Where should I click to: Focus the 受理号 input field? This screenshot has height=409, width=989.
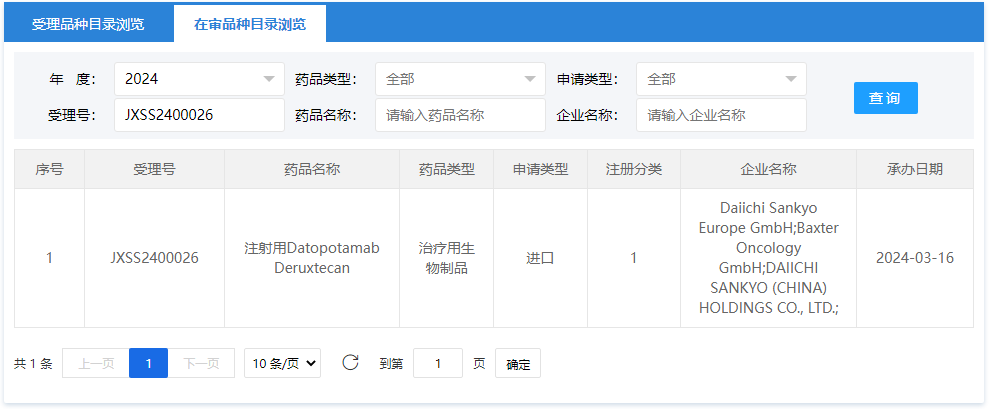click(x=199, y=115)
